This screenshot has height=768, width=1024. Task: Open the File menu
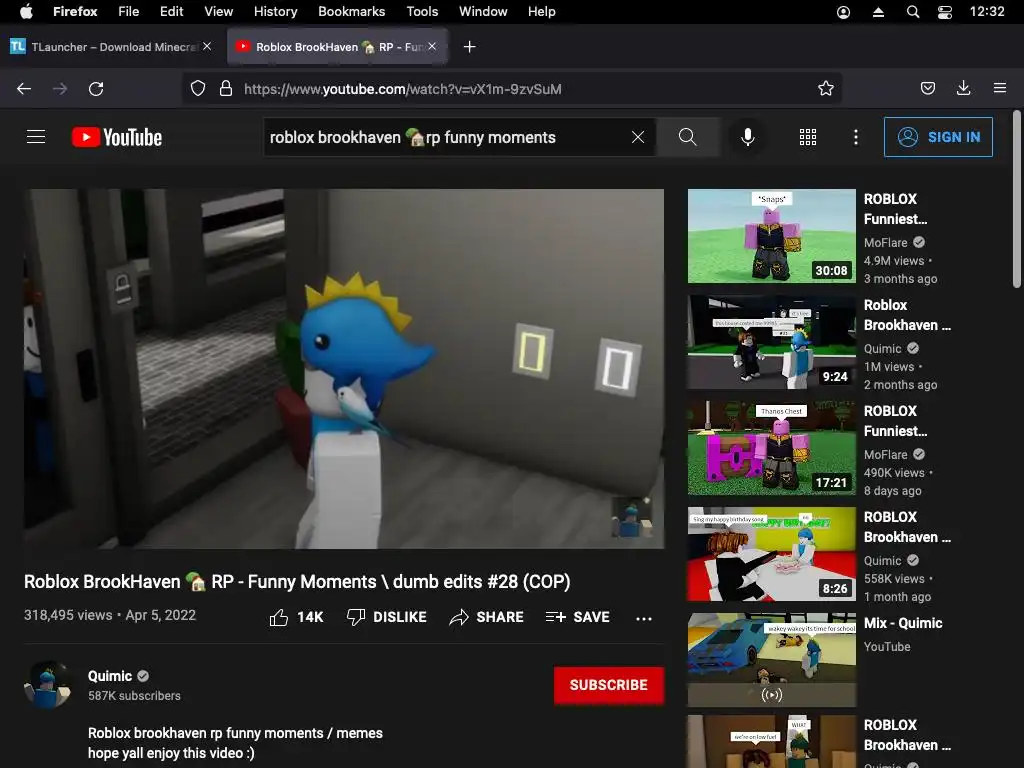pos(128,11)
